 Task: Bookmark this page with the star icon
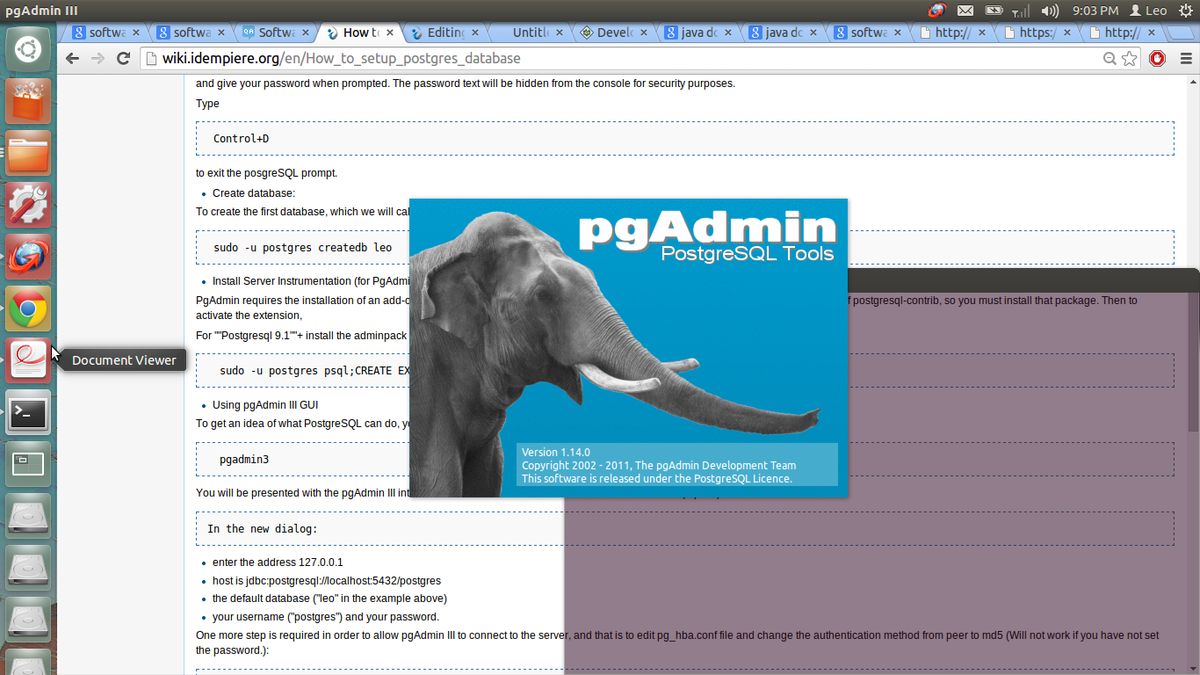[1129, 59]
